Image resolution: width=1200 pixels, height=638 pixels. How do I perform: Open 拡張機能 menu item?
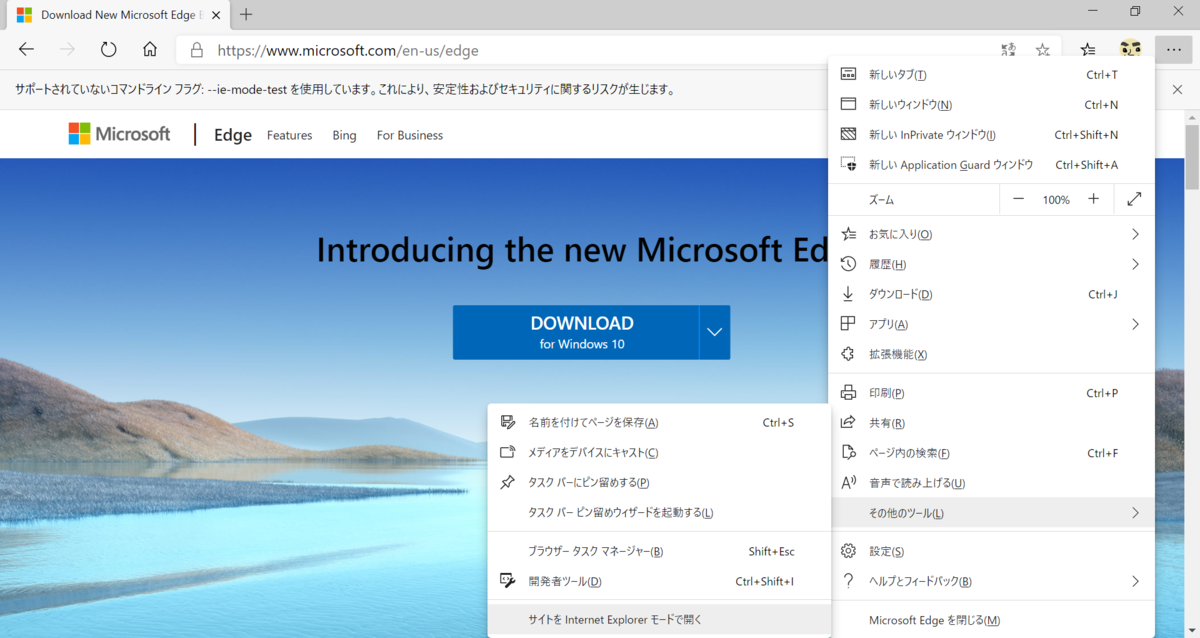pos(992,354)
